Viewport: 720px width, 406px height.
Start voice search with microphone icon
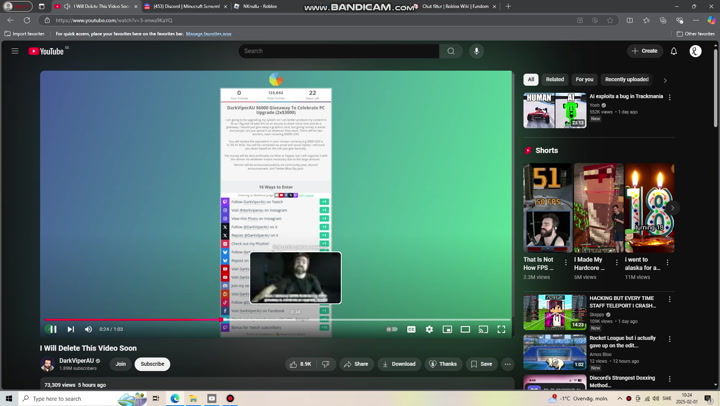(x=477, y=51)
